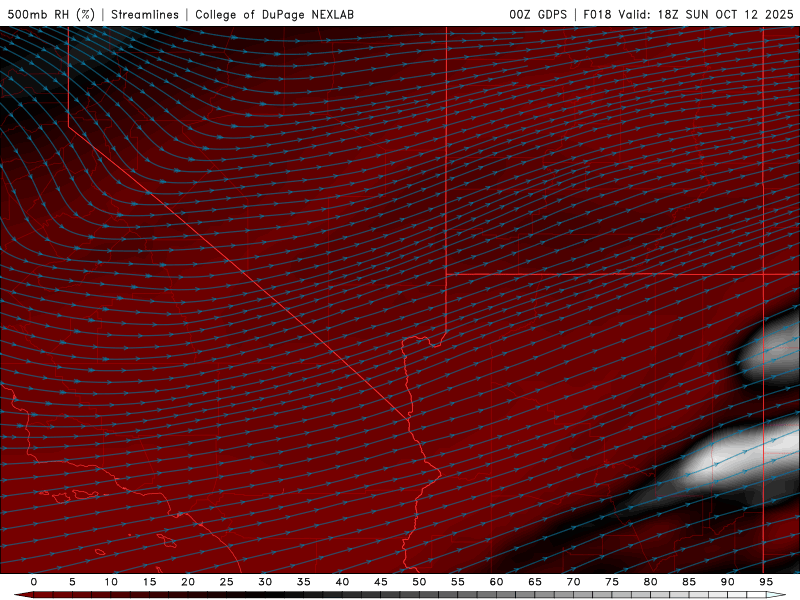Click the color scale label "40"

click(x=342, y=582)
